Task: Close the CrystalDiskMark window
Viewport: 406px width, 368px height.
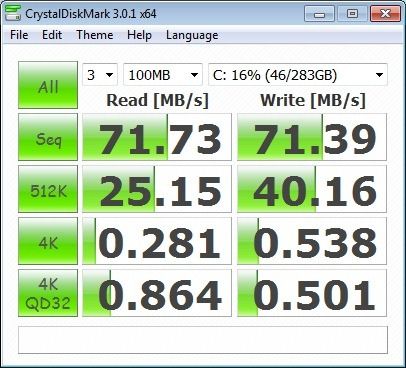Action: click(x=385, y=14)
